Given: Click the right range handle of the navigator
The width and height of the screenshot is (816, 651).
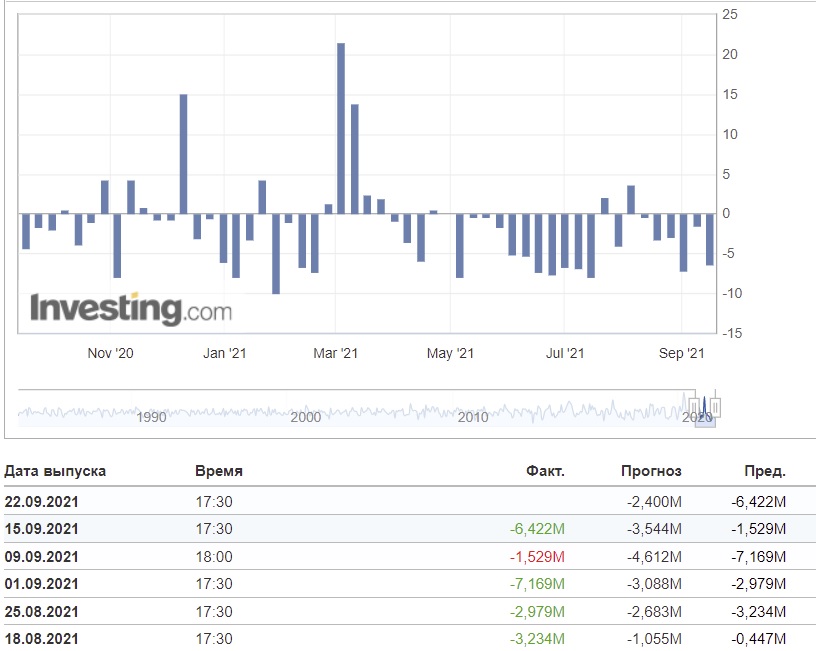Looking at the screenshot, I should (716, 407).
